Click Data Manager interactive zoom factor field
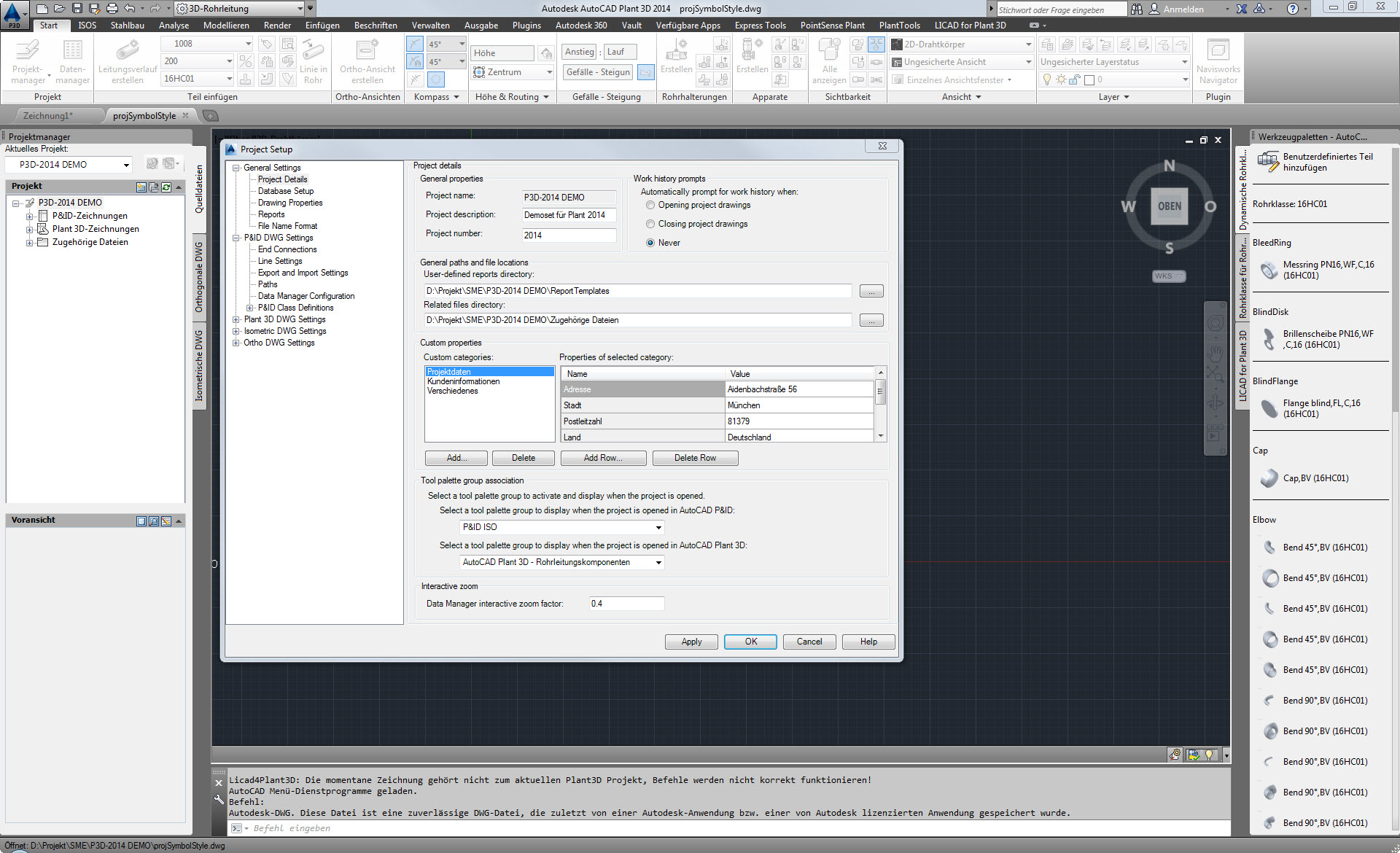Viewport: 1400px width, 853px height. (626, 604)
